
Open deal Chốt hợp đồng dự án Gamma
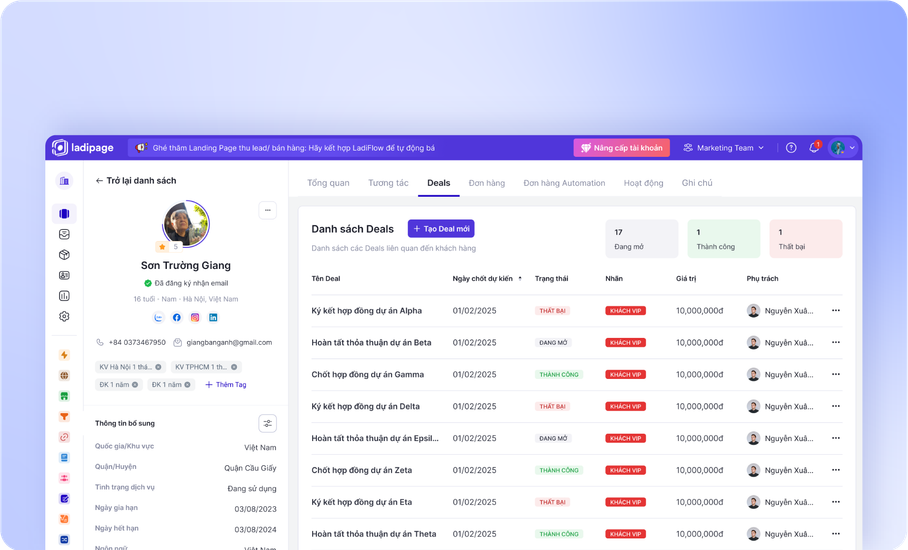pyautogui.click(x=368, y=374)
